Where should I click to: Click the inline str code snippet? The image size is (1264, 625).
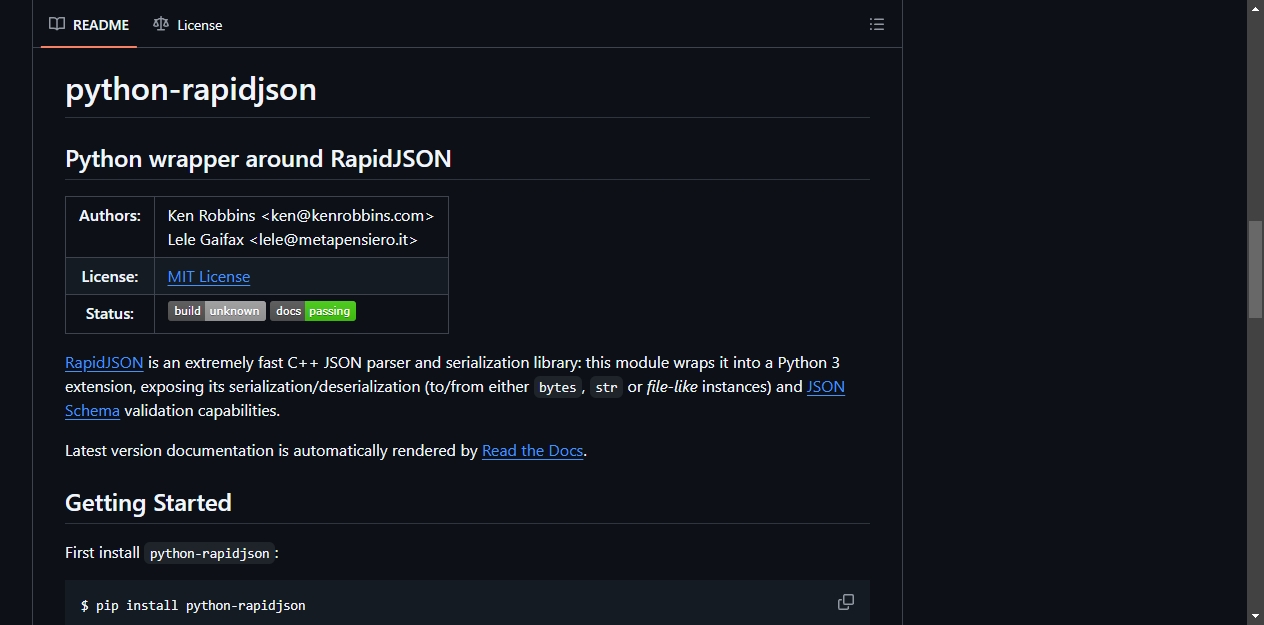(x=606, y=387)
